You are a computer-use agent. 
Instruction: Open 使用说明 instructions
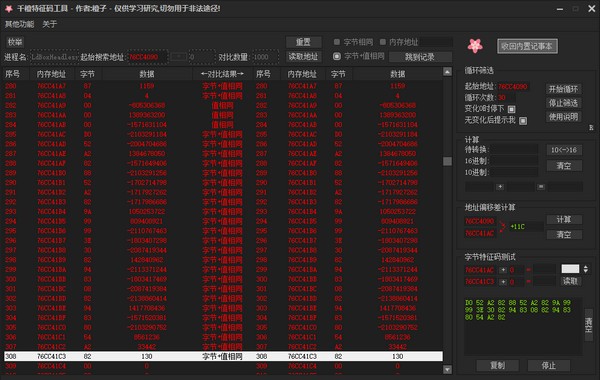click(x=564, y=117)
